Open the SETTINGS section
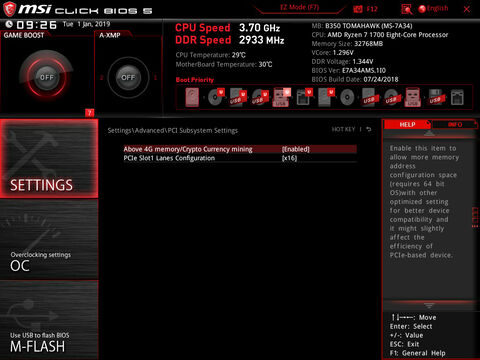This screenshot has height=360, width=480. [x=49, y=158]
